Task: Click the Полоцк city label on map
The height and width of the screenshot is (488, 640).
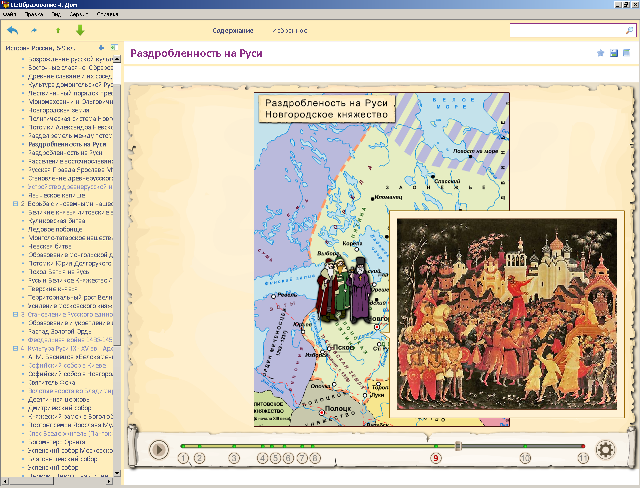Action: tap(338, 408)
